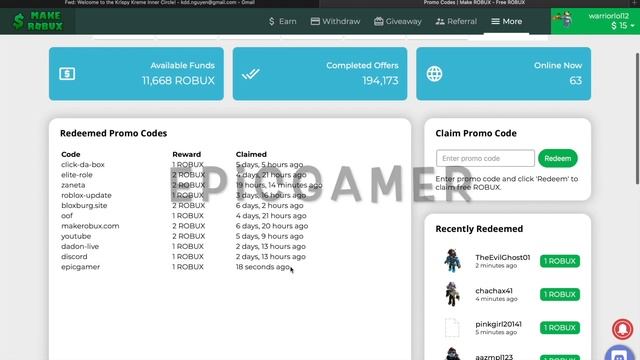Image resolution: width=640 pixels, height=360 pixels.
Task: Switch to the Gmail browser tab
Action: click(x=160, y=3)
